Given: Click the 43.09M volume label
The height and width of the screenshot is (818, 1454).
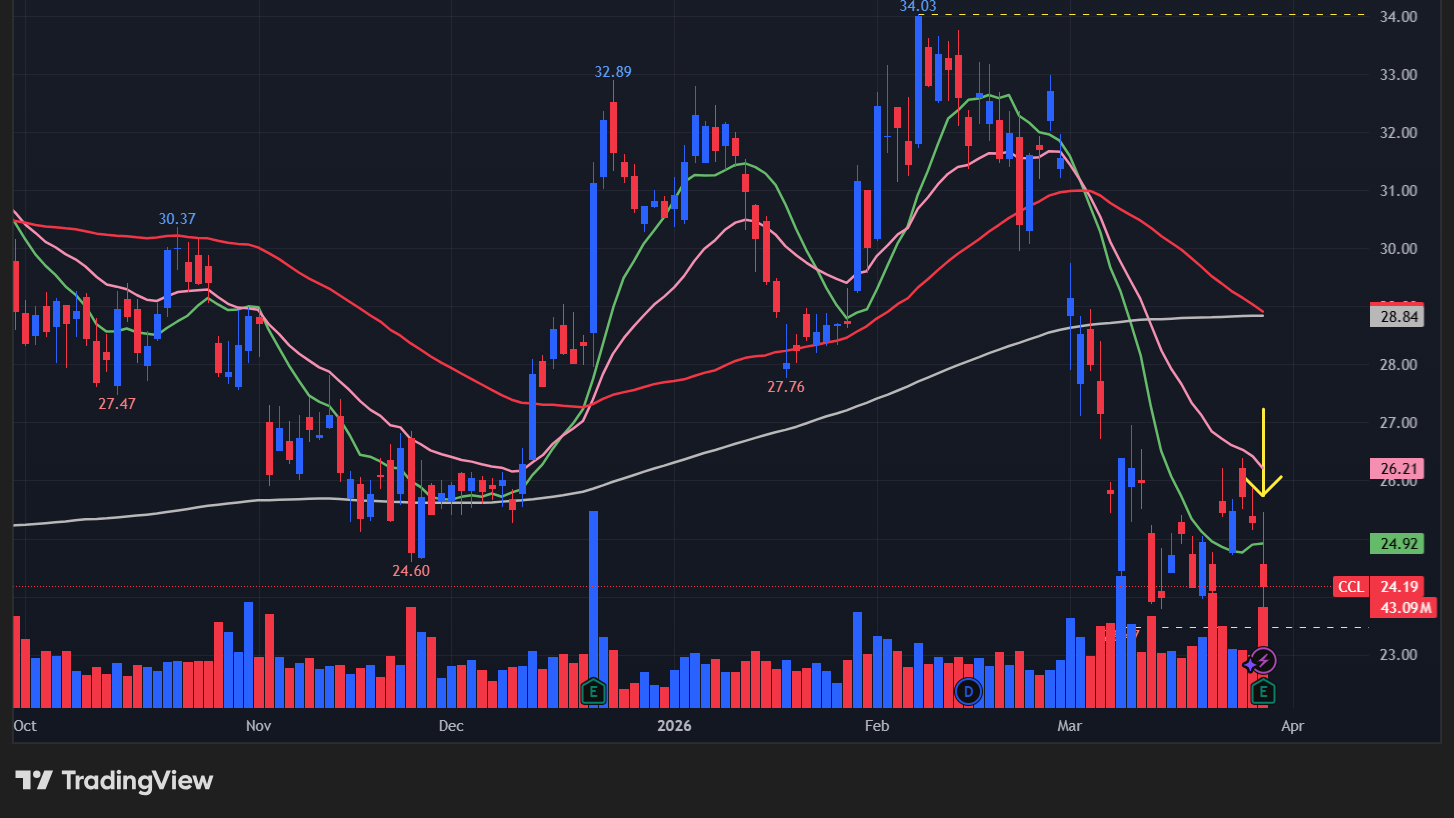Looking at the screenshot, I should pos(1401,607).
